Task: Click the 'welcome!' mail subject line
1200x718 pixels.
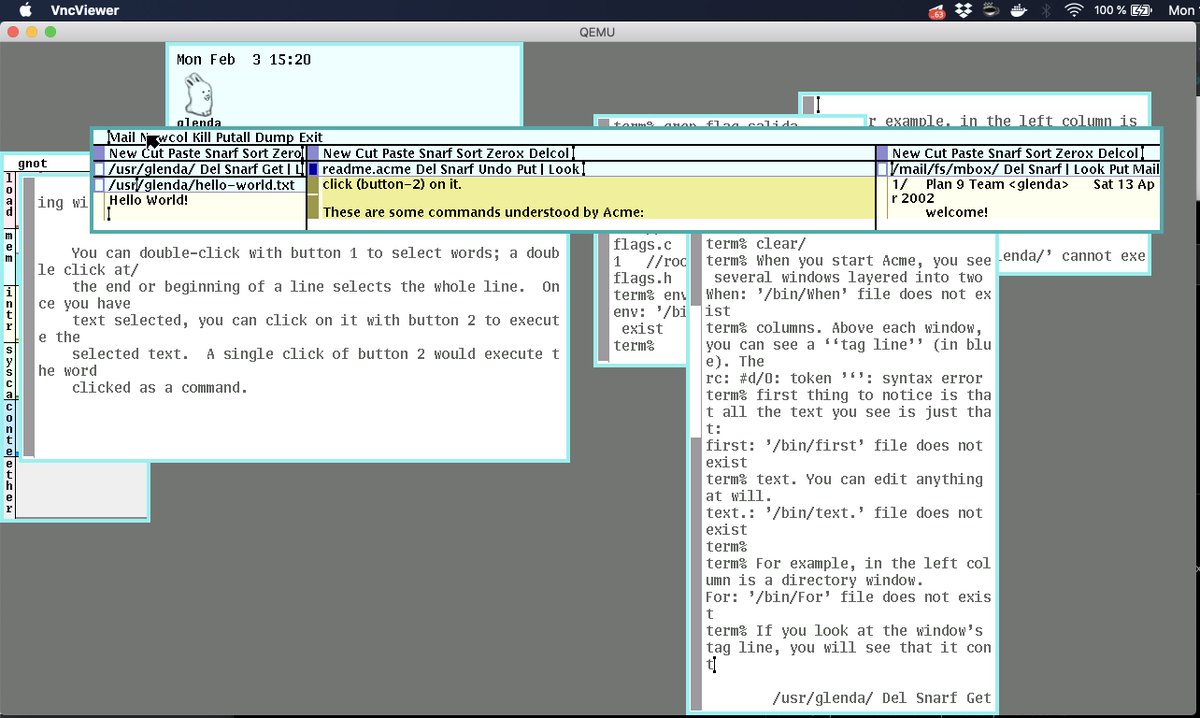Action: (956, 212)
